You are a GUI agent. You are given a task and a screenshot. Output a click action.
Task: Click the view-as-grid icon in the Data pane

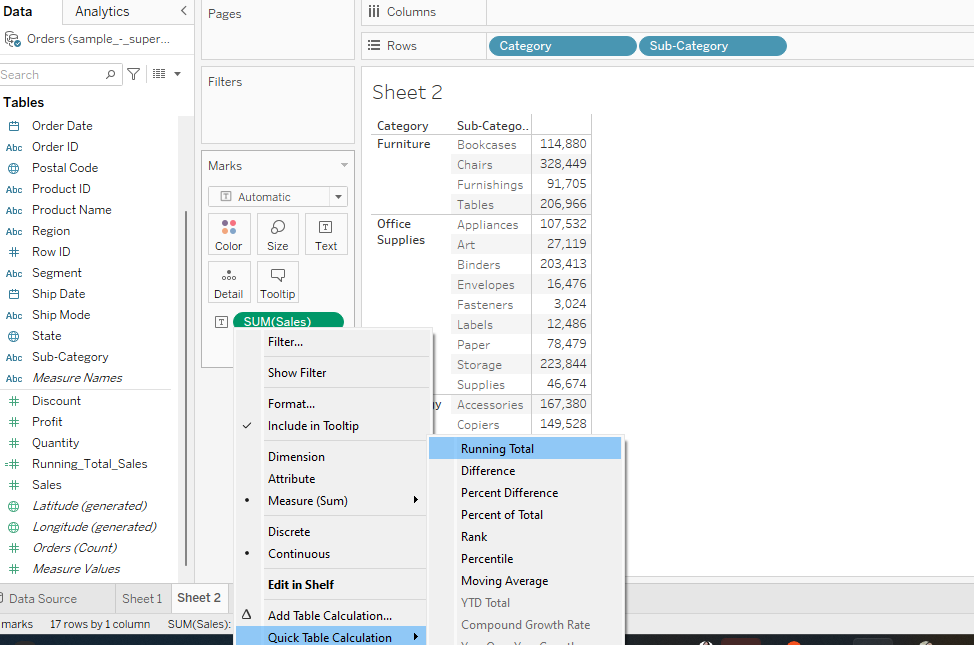tap(157, 74)
